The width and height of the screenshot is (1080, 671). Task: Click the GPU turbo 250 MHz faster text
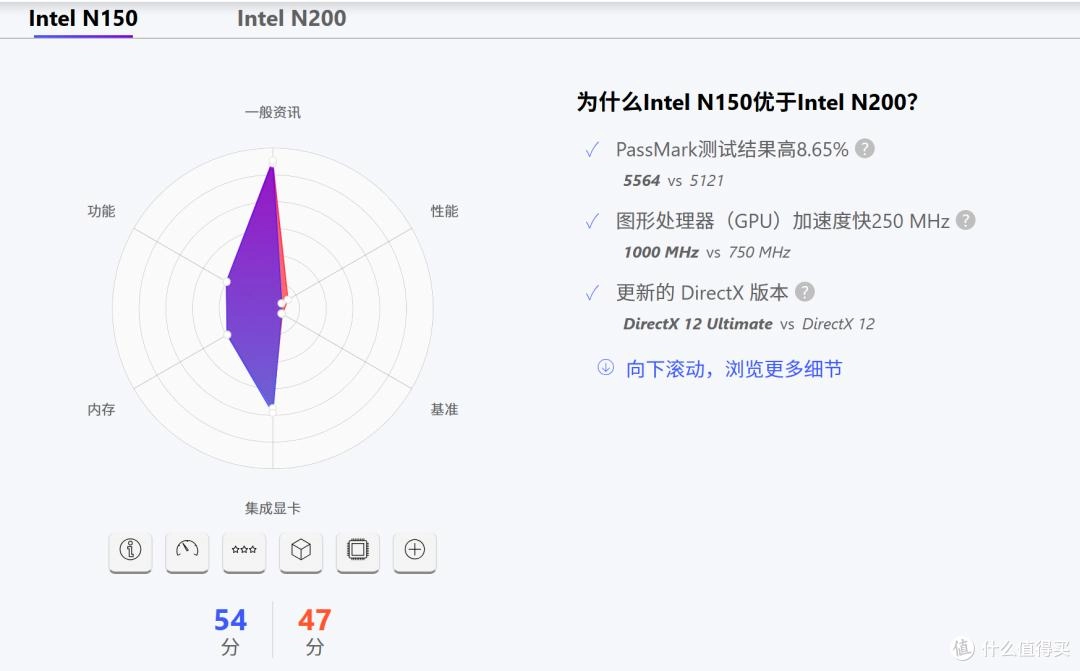click(782, 221)
